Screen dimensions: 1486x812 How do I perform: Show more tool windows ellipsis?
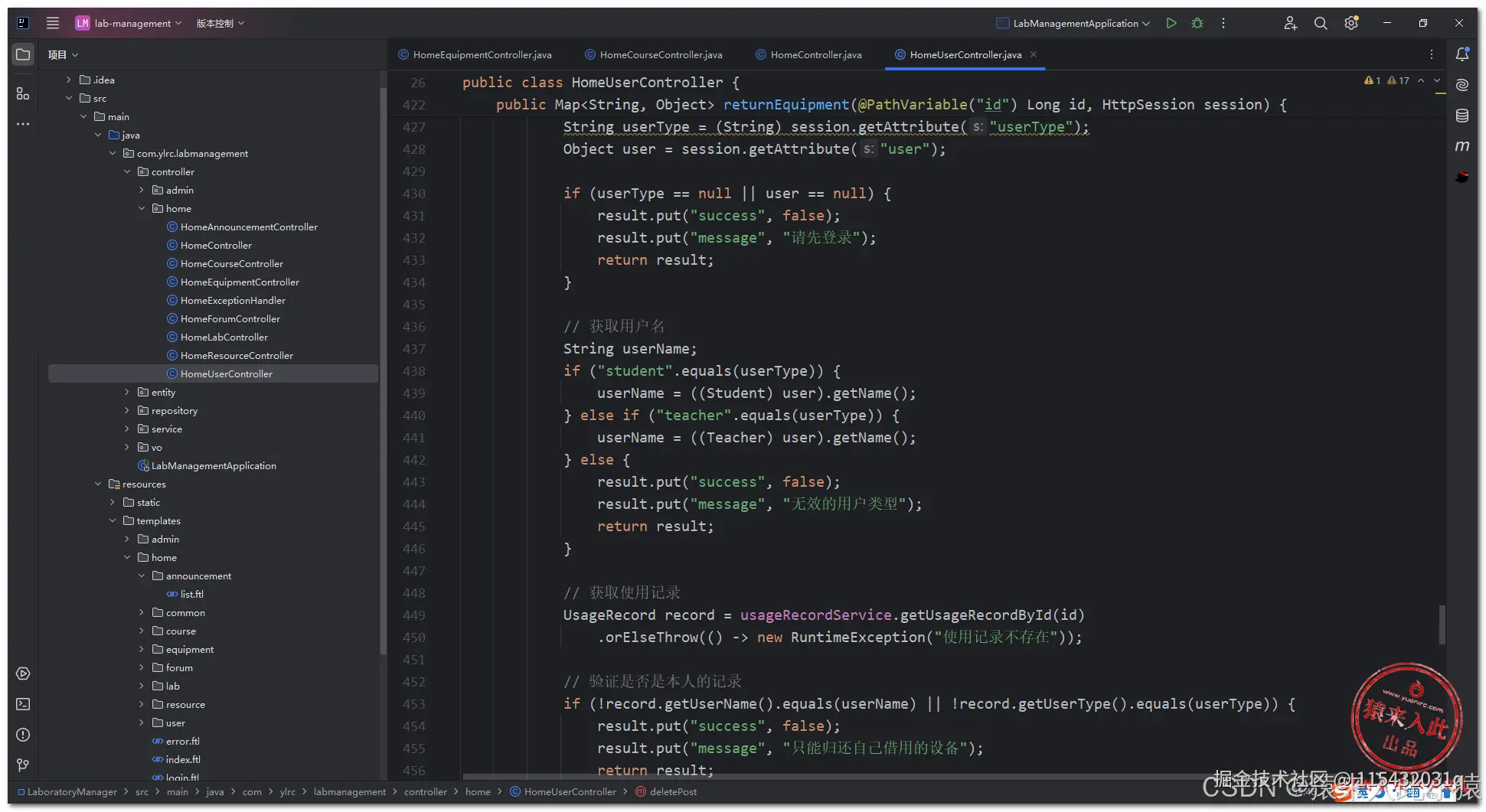click(x=23, y=123)
